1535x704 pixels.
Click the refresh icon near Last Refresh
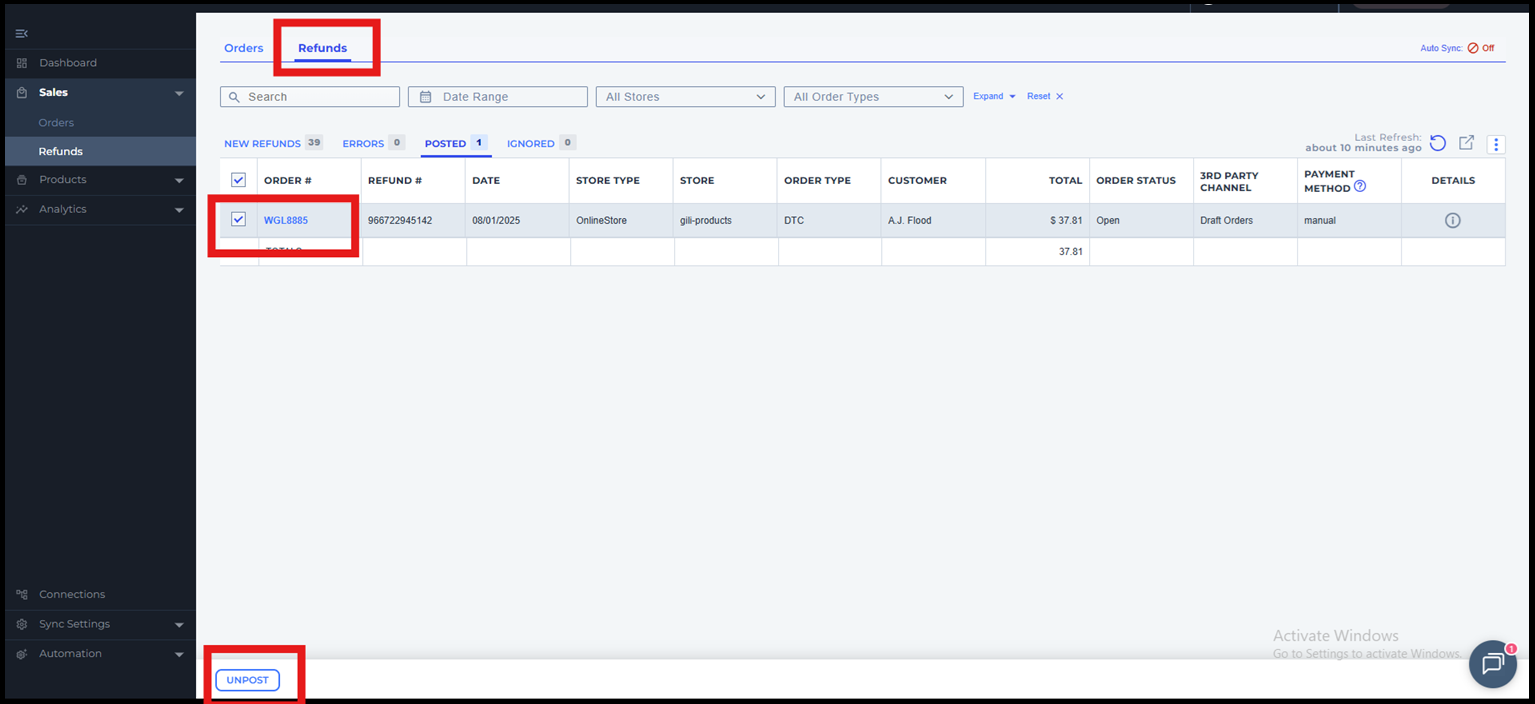point(1437,143)
